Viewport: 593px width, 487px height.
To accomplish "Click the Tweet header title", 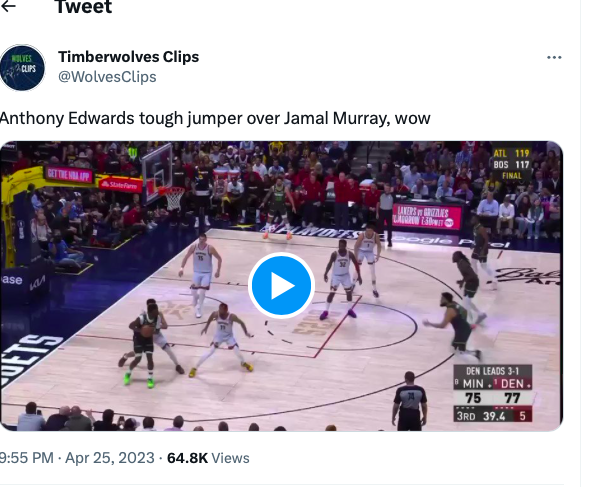I will pyautogui.click(x=84, y=7).
